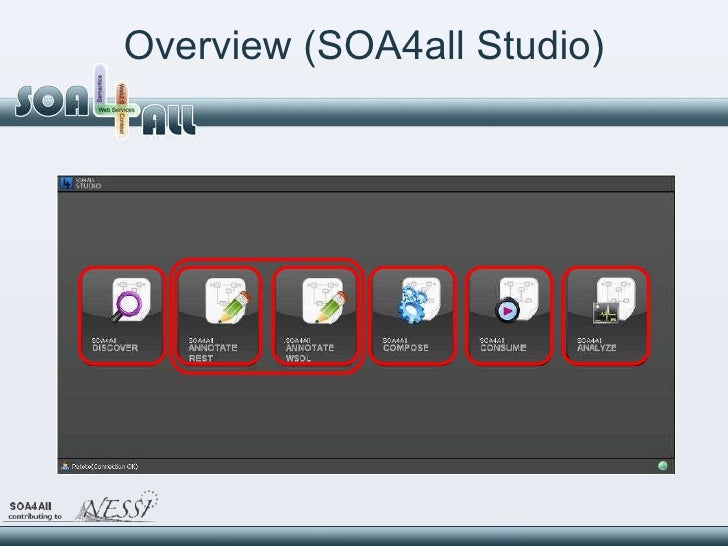Launch the SOA4All Compose tile
728x546 pixels.
[413, 316]
